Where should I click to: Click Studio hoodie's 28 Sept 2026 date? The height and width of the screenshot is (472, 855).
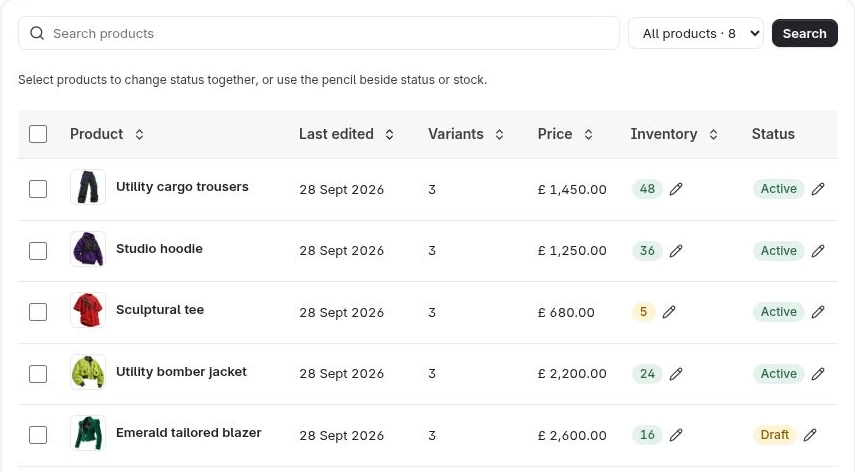coord(341,251)
